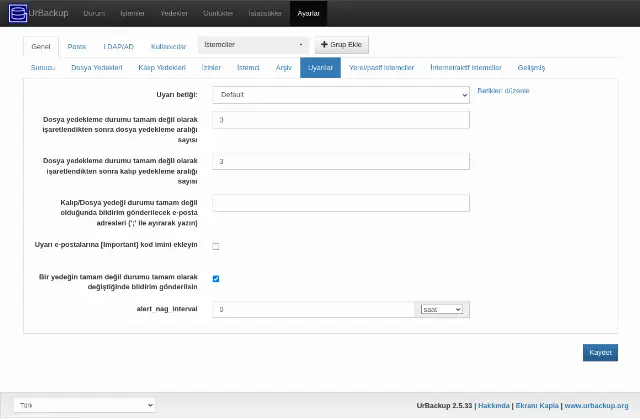Viewport: 640px width, 420px height.
Task: Click the Kaydet button
Action: 600,353
